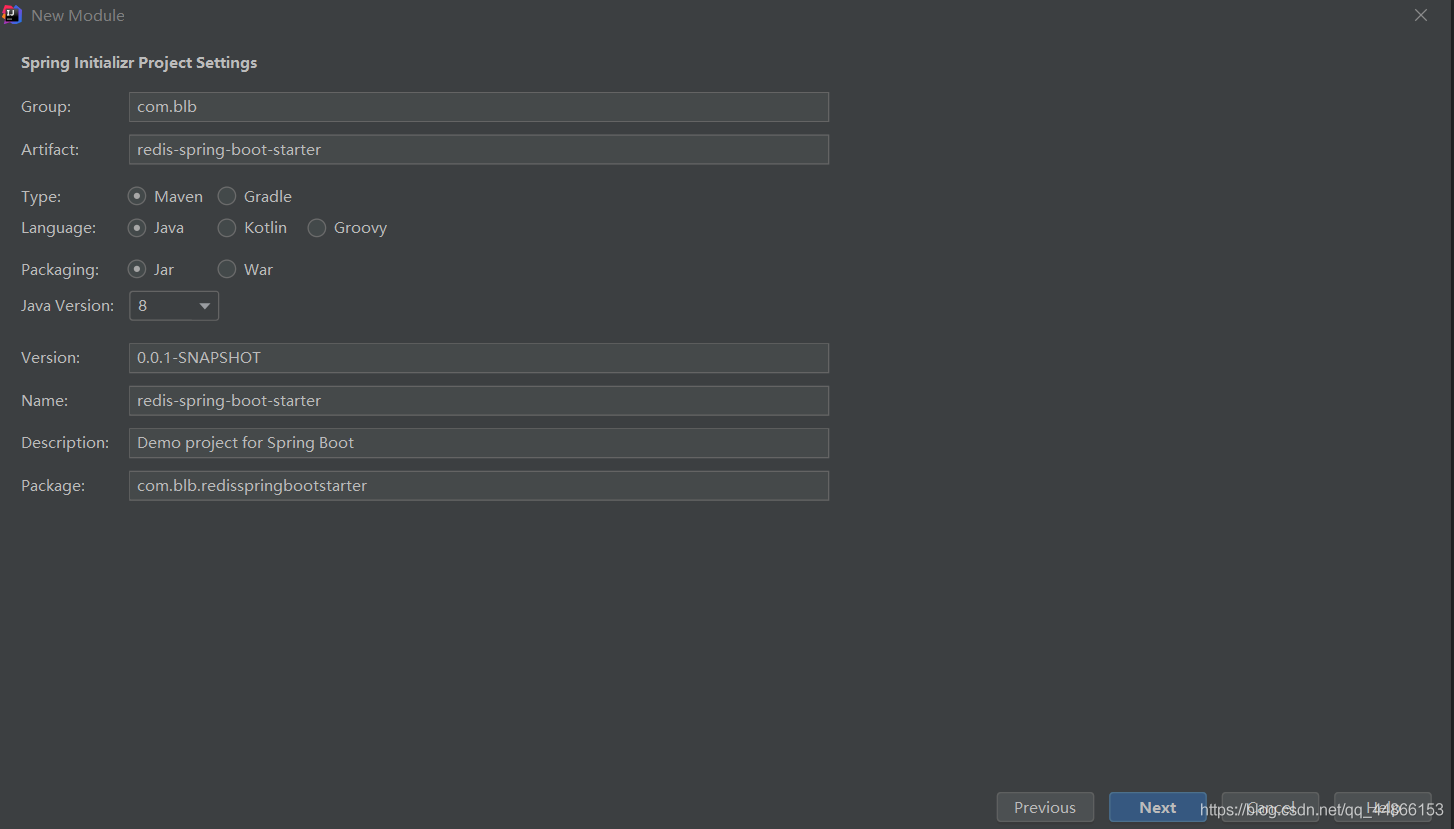The width and height of the screenshot is (1454, 829).
Task: Click the 'Language:' label
Action: pos(59,228)
